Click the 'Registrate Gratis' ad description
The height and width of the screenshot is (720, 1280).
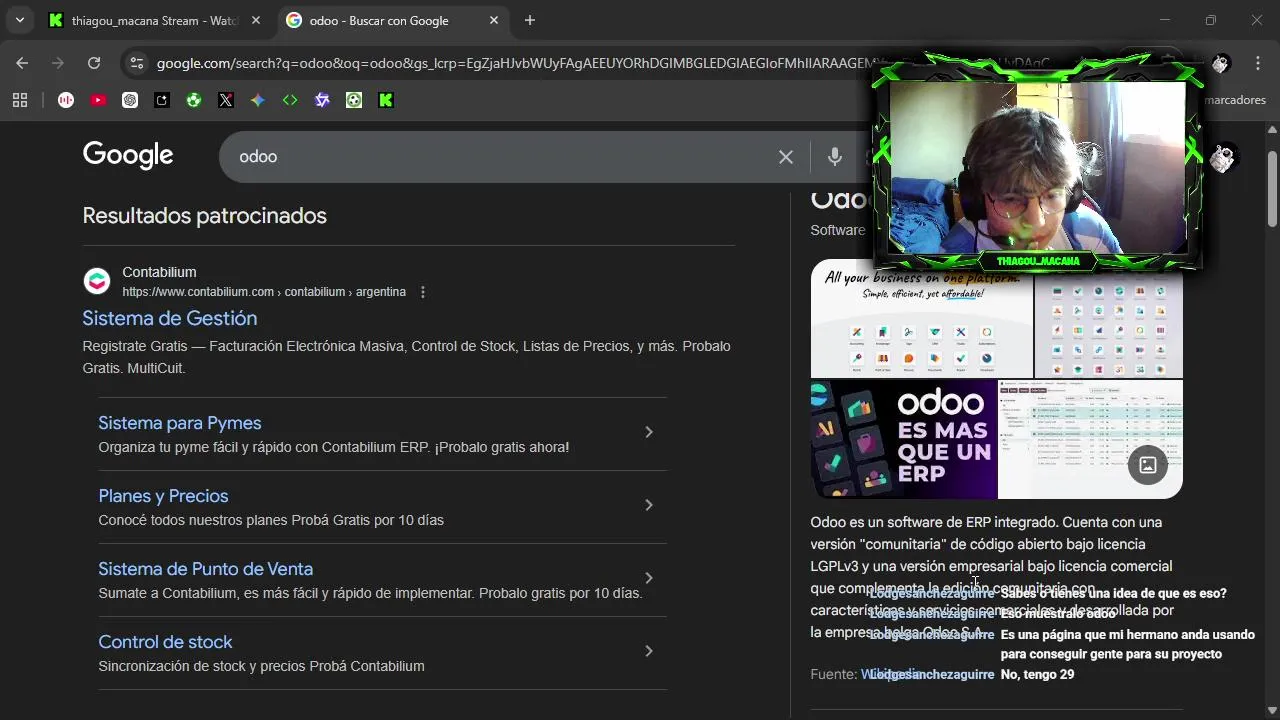[x=407, y=357]
